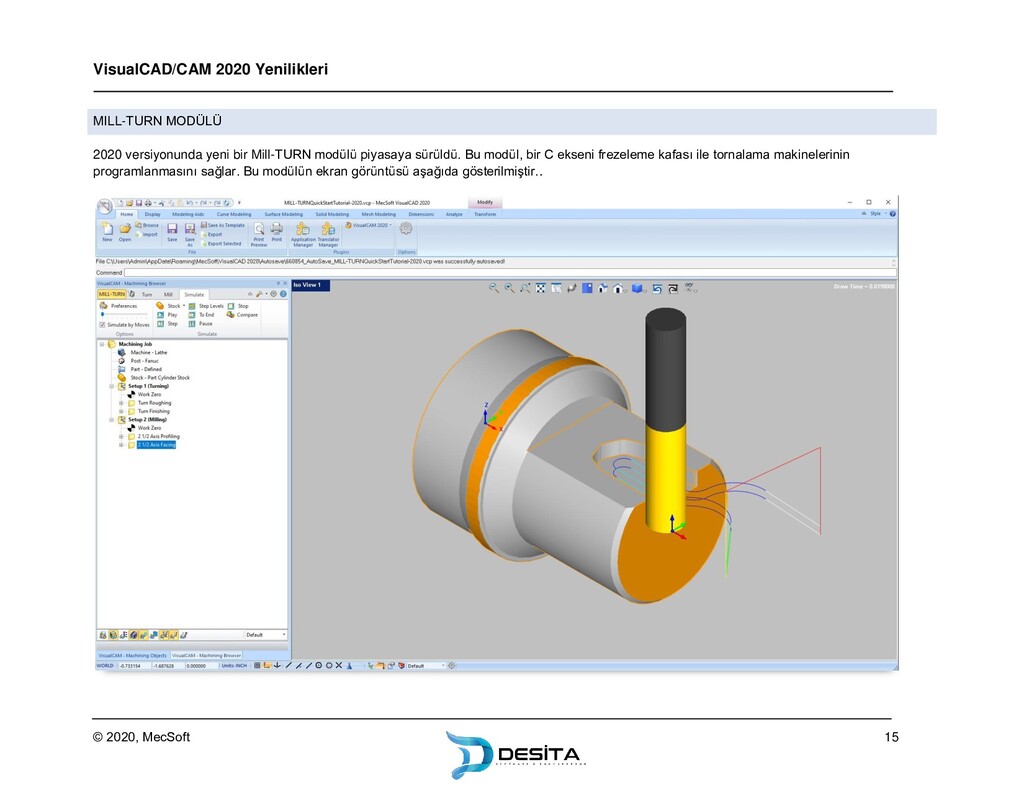Click Step simulation
The height and width of the screenshot is (791, 1024).
coord(167,324)
